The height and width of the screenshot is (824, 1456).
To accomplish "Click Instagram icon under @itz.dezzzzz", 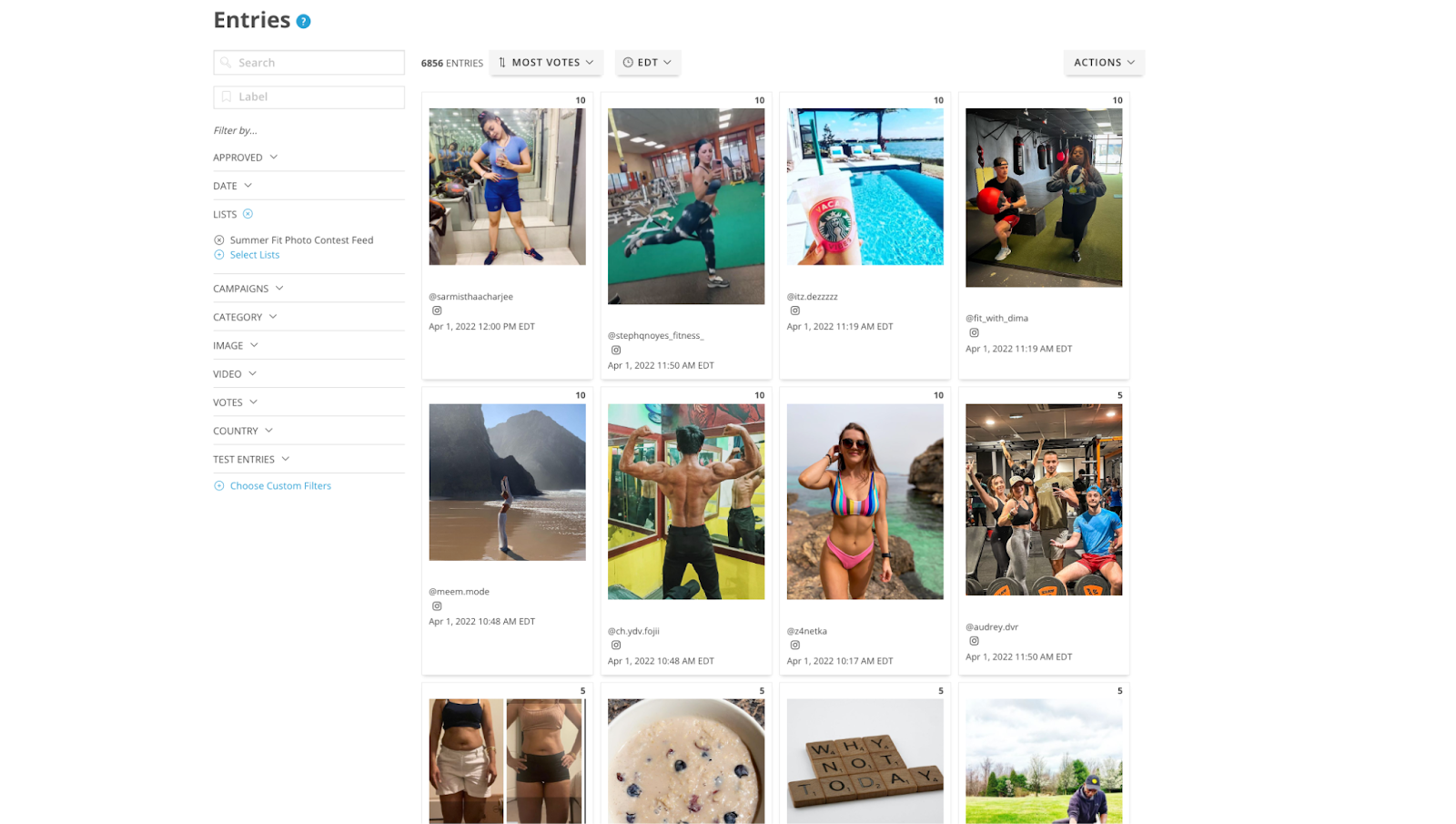I will coord(794,310).
